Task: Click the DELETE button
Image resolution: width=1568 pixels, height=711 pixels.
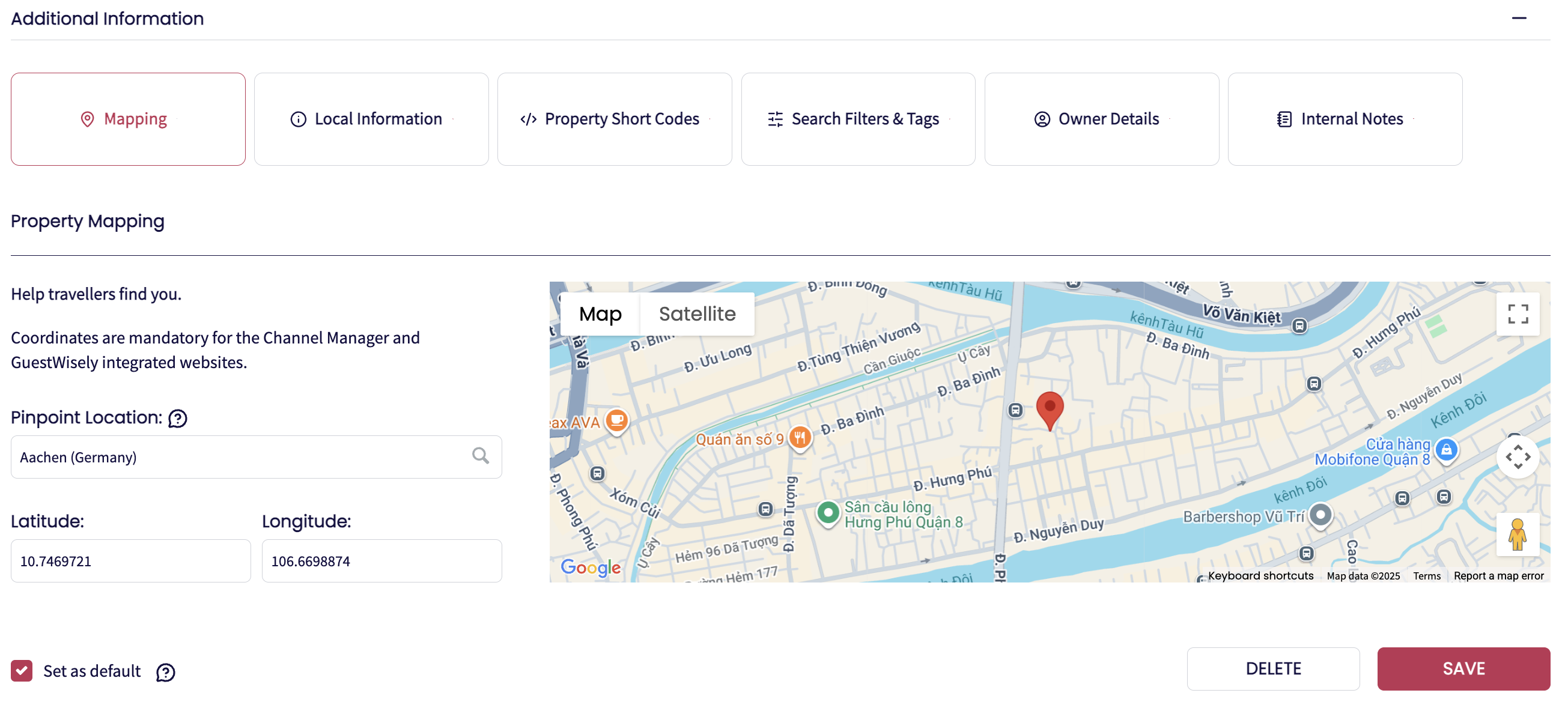Action: (x=1273, y=668)
